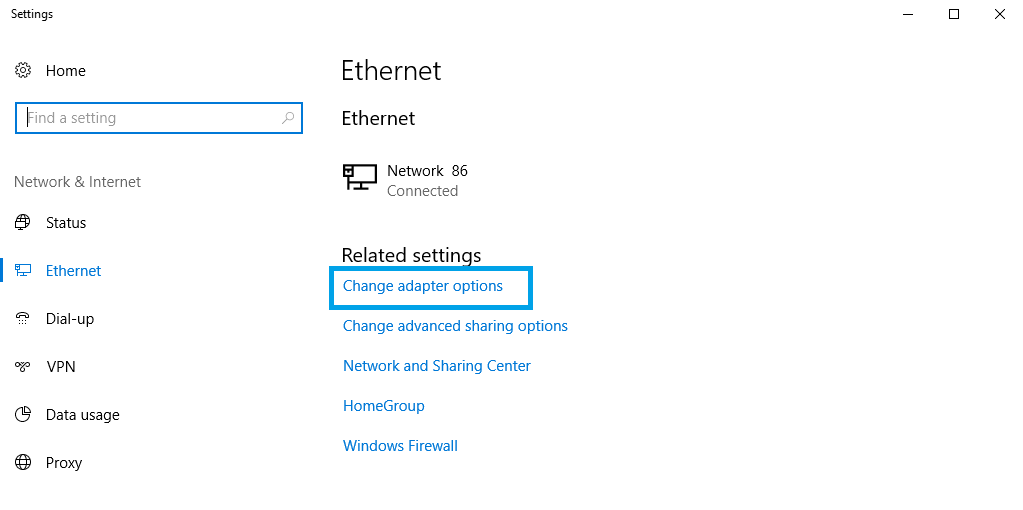Focus the 'Find a setting' search field

[x=150, y=118]
